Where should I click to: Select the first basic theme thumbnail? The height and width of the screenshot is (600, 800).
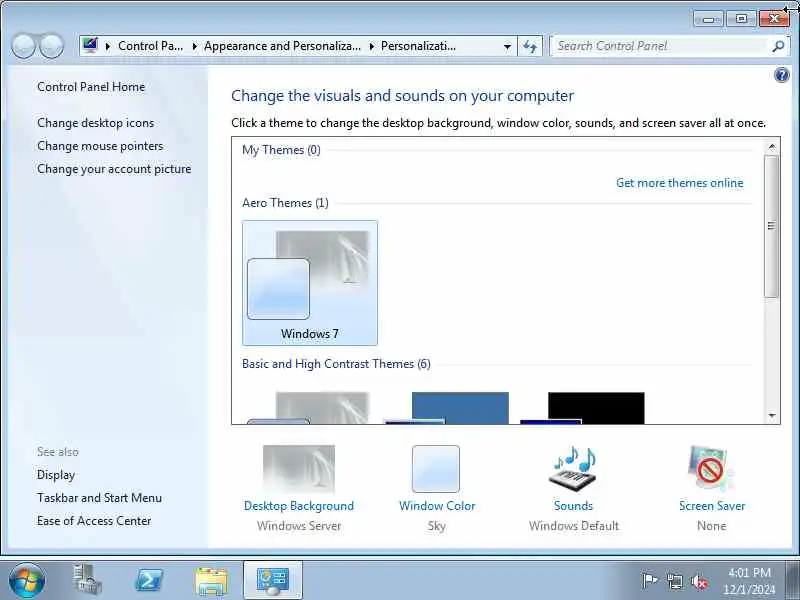point(310,408)
